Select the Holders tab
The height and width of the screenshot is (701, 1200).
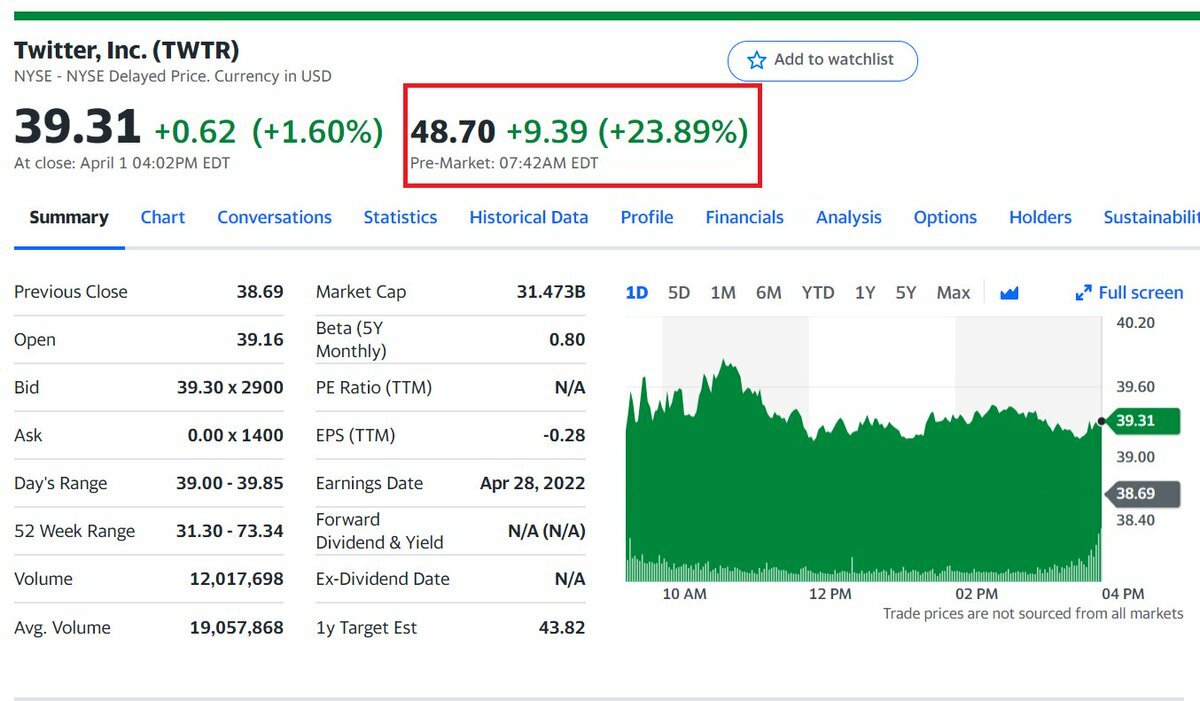point(1040,217)
